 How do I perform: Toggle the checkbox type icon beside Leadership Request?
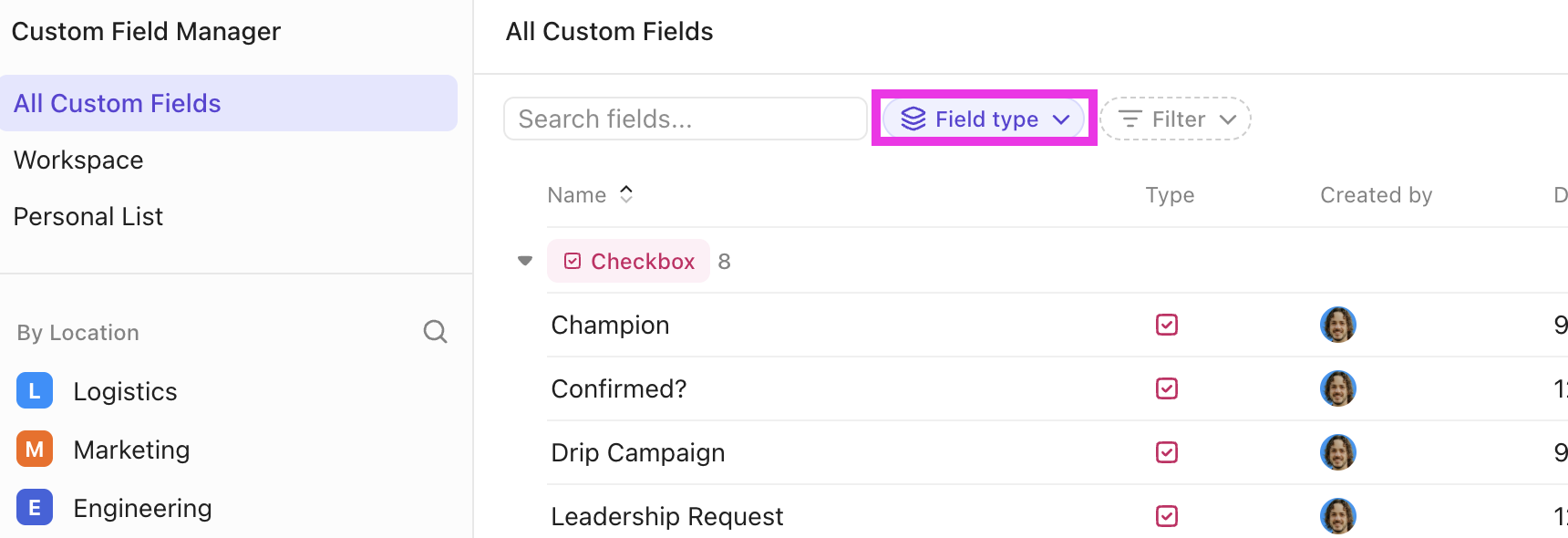[1168, 516]
